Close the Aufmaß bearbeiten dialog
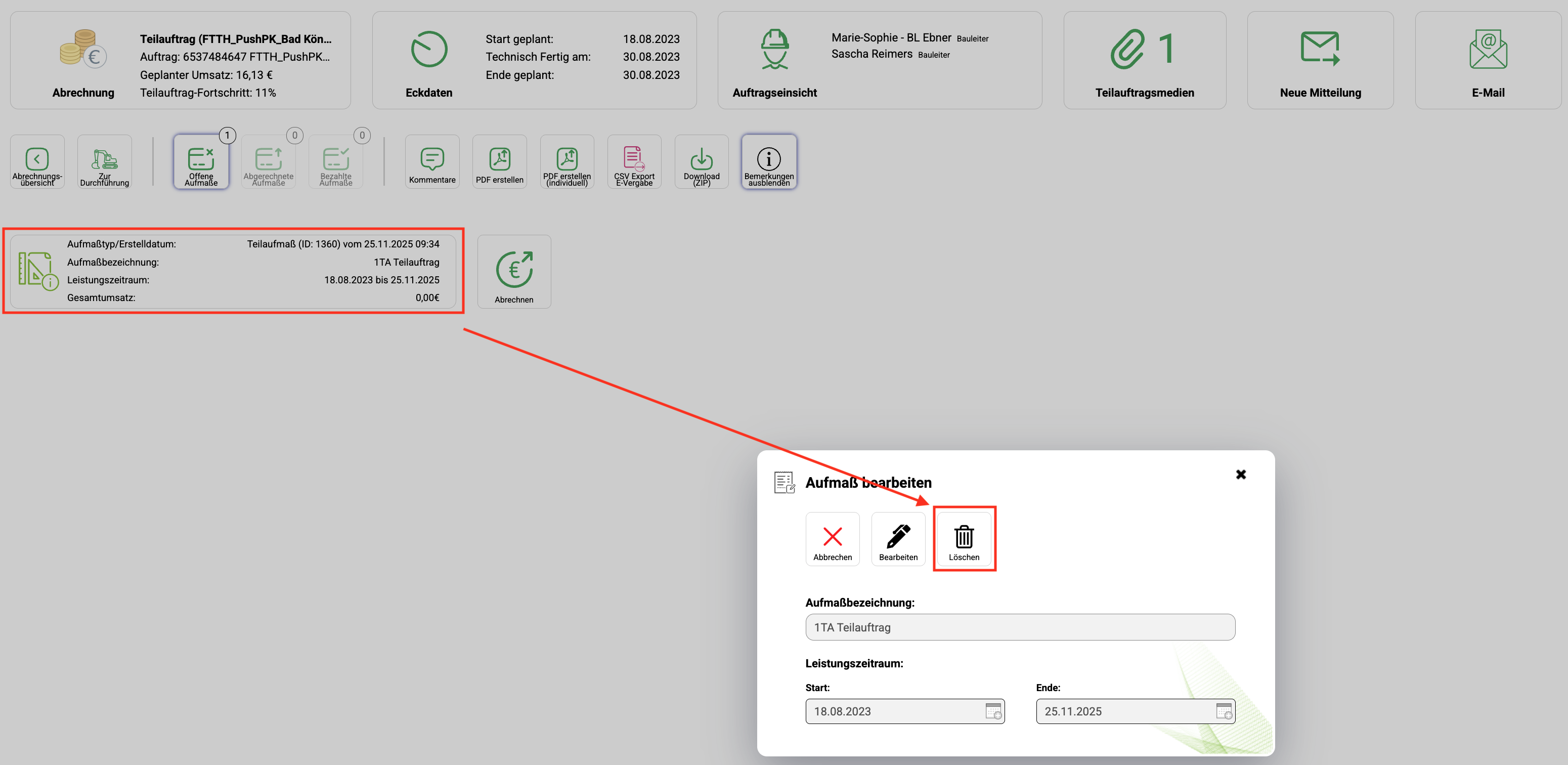This screenshot has width=1568, height=765. (x=1241, y=474)
